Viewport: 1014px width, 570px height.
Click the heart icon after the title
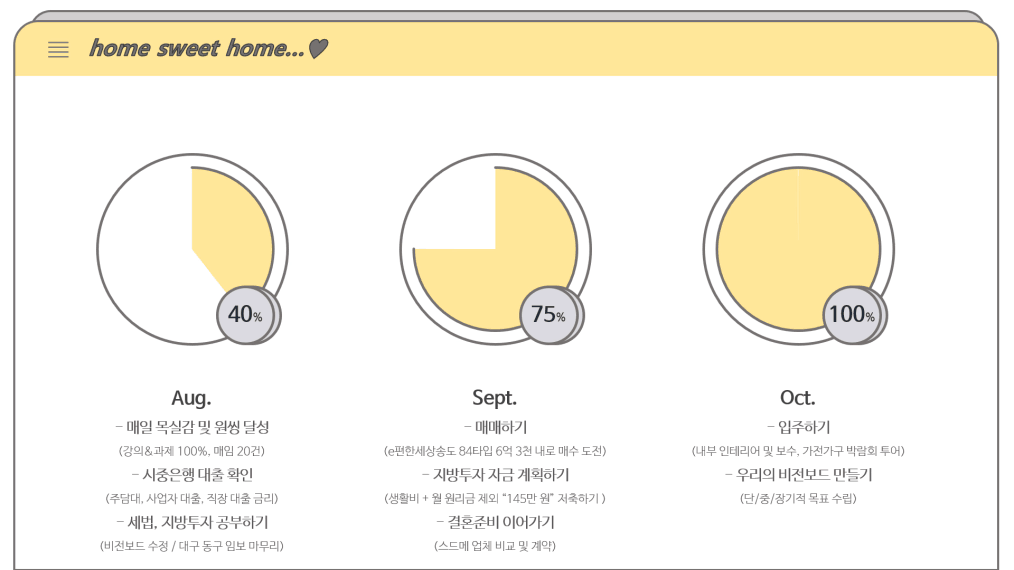[x=318, y=49]
